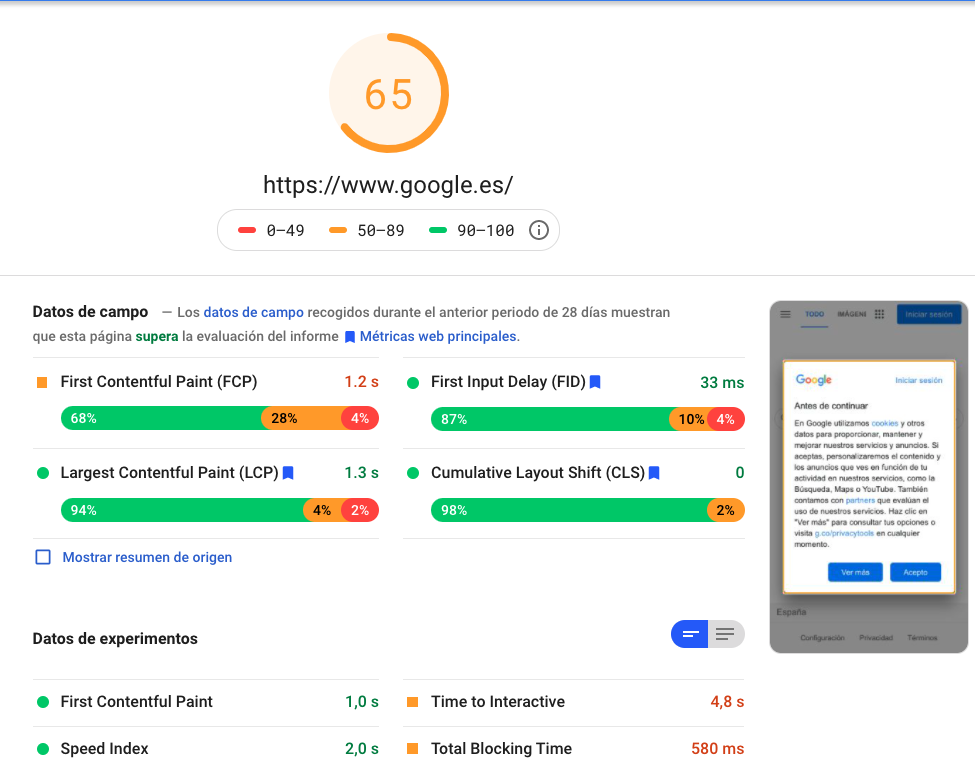Click the 28% orange segment of FCP bar

click(x=302, y=418)
